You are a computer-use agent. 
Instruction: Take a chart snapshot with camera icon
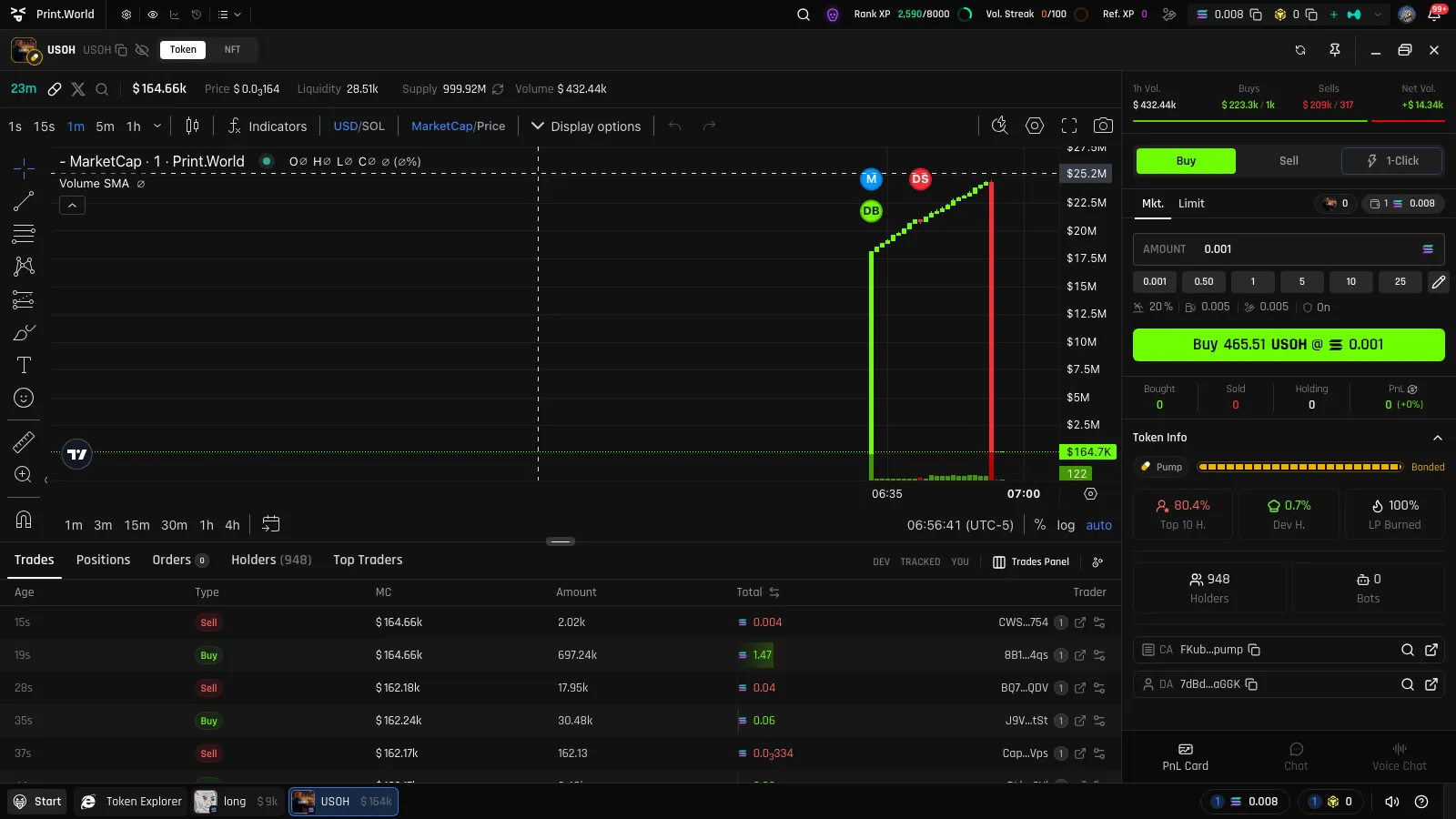pos(1103,126)
